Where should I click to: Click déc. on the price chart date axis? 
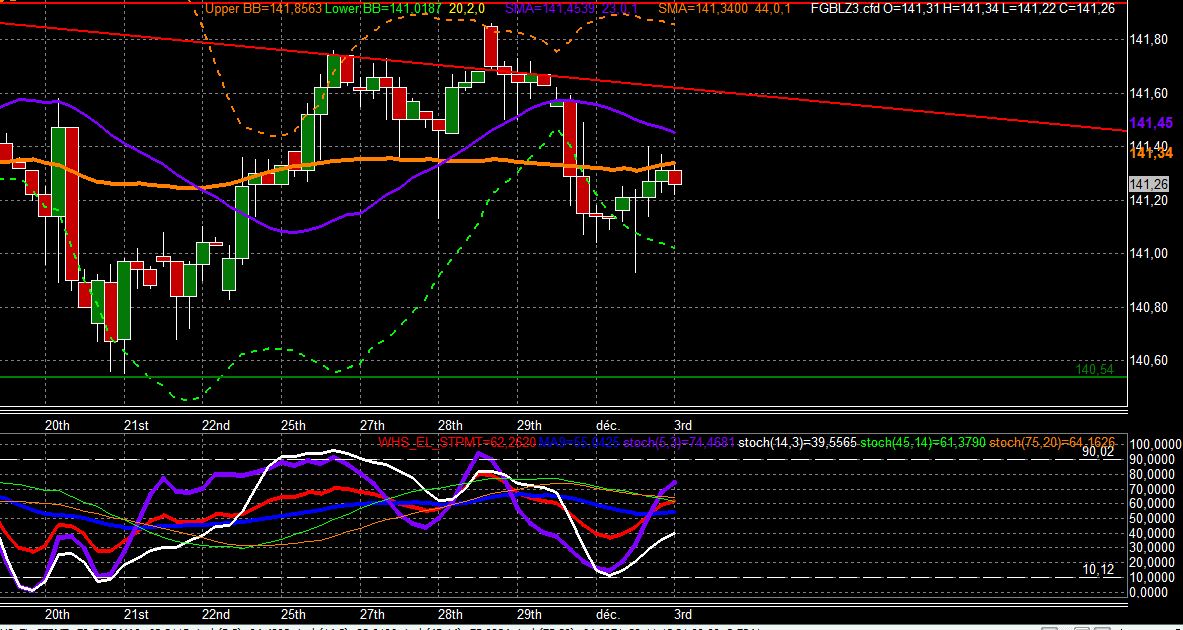tap(608, 426)
